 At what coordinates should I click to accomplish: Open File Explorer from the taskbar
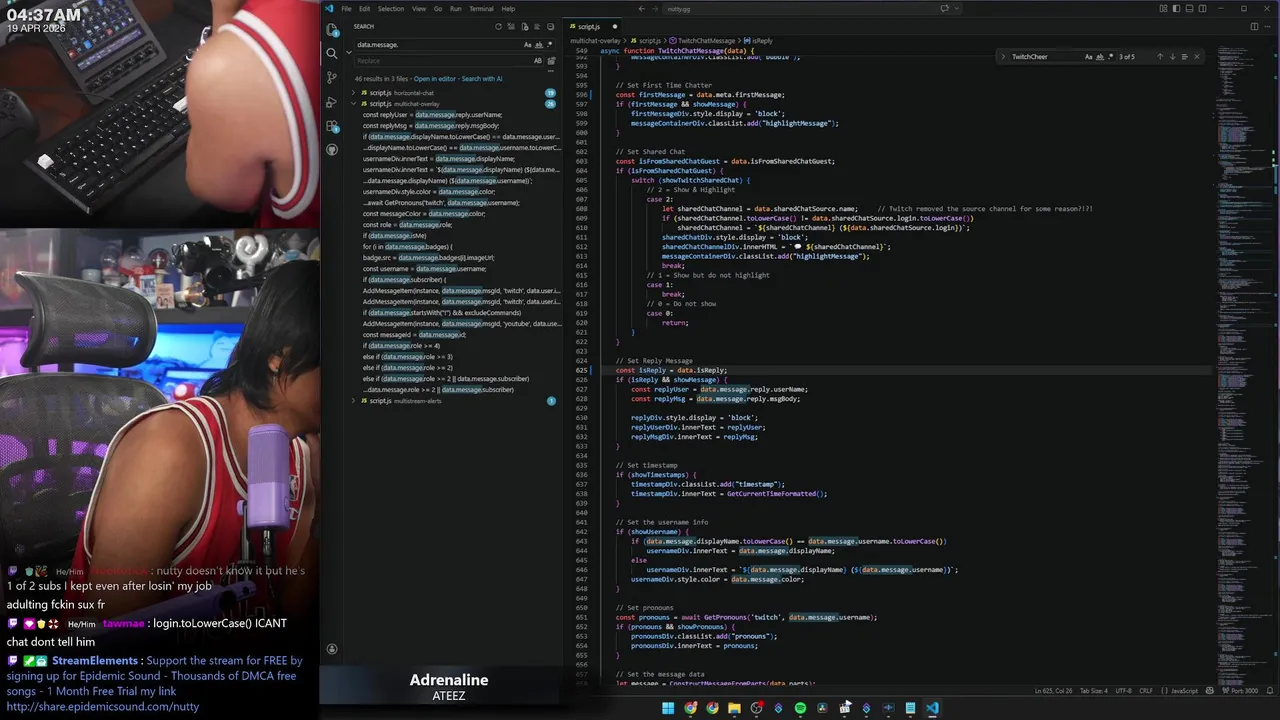[734, 708]
